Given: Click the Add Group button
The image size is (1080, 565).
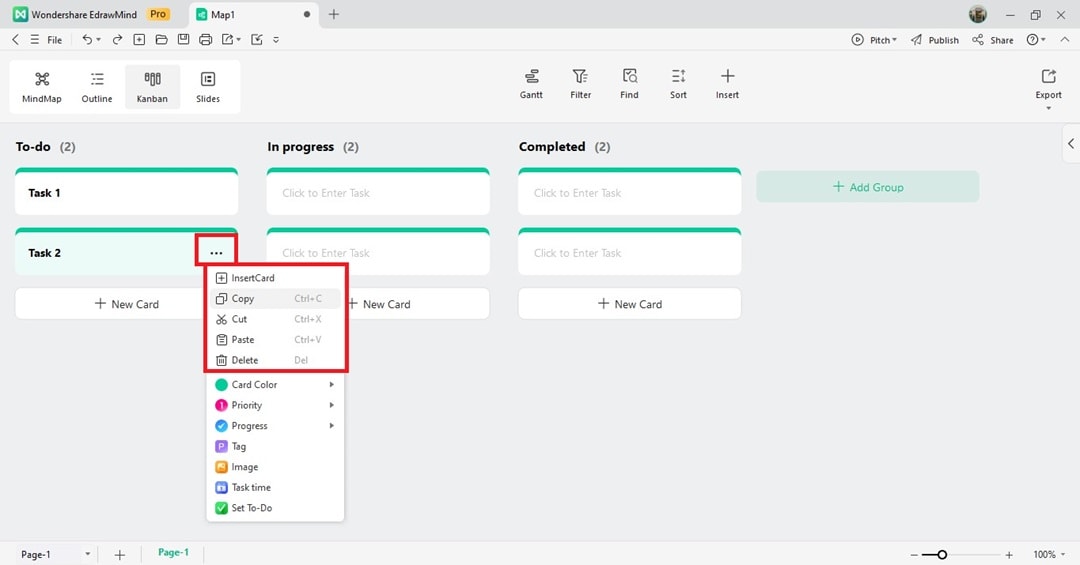Looking at the screenshot, I should point(867,187).
